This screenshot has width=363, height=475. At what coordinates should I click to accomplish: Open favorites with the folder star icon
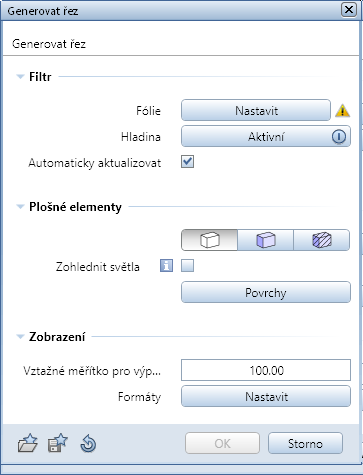[28, 443]
